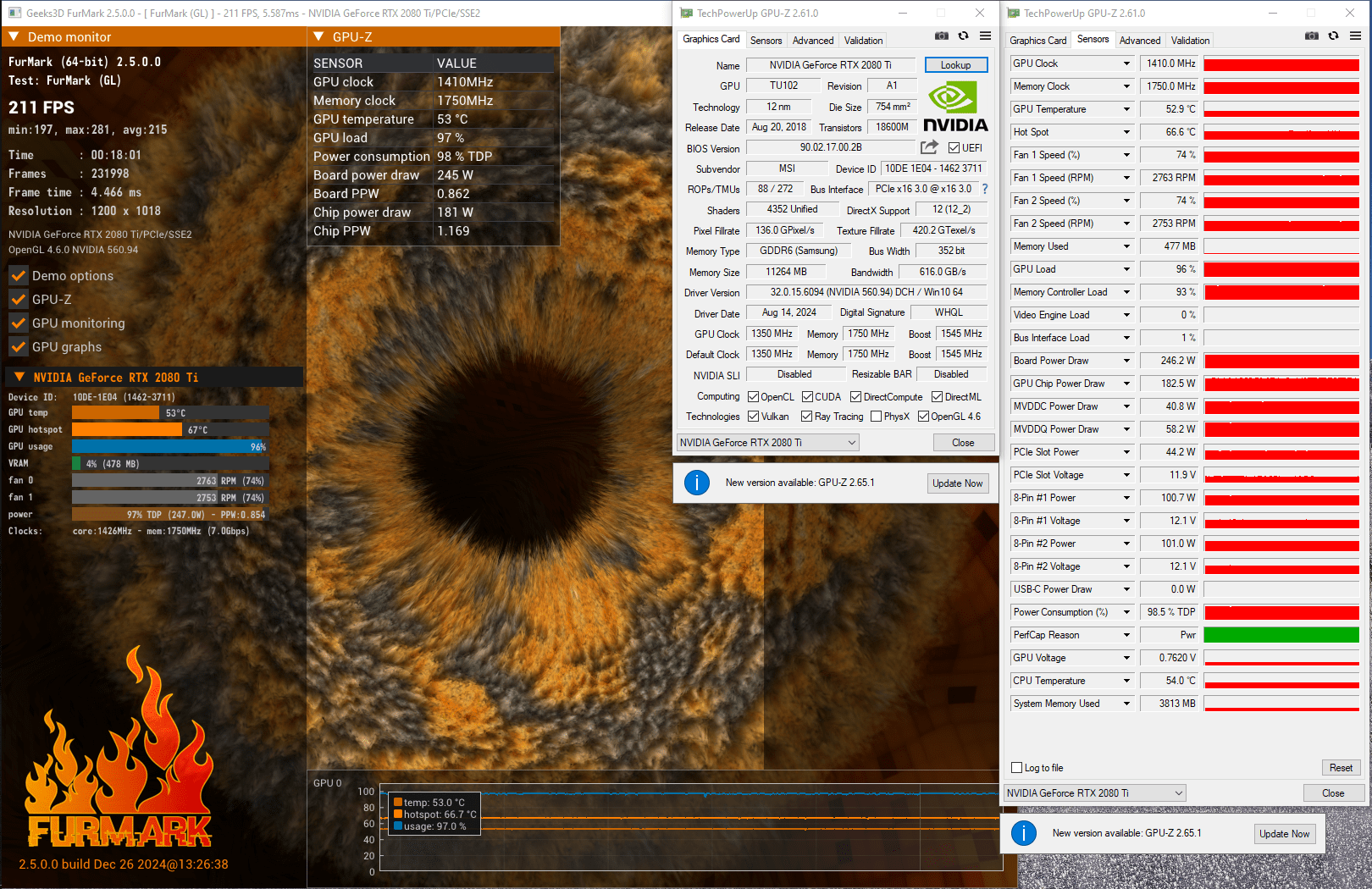1372x889 pixels.
Task: Click the BIOS export share icon
Action: 929,147
